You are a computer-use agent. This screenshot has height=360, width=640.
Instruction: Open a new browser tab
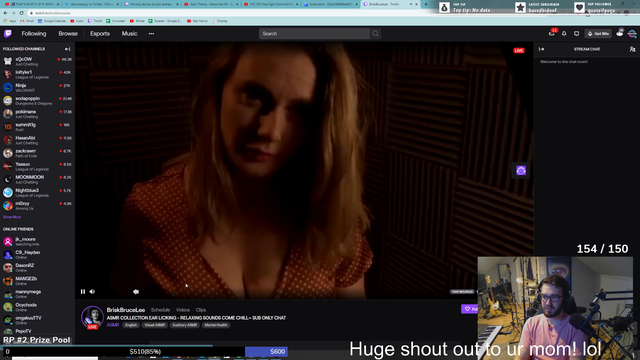point(426,4)
